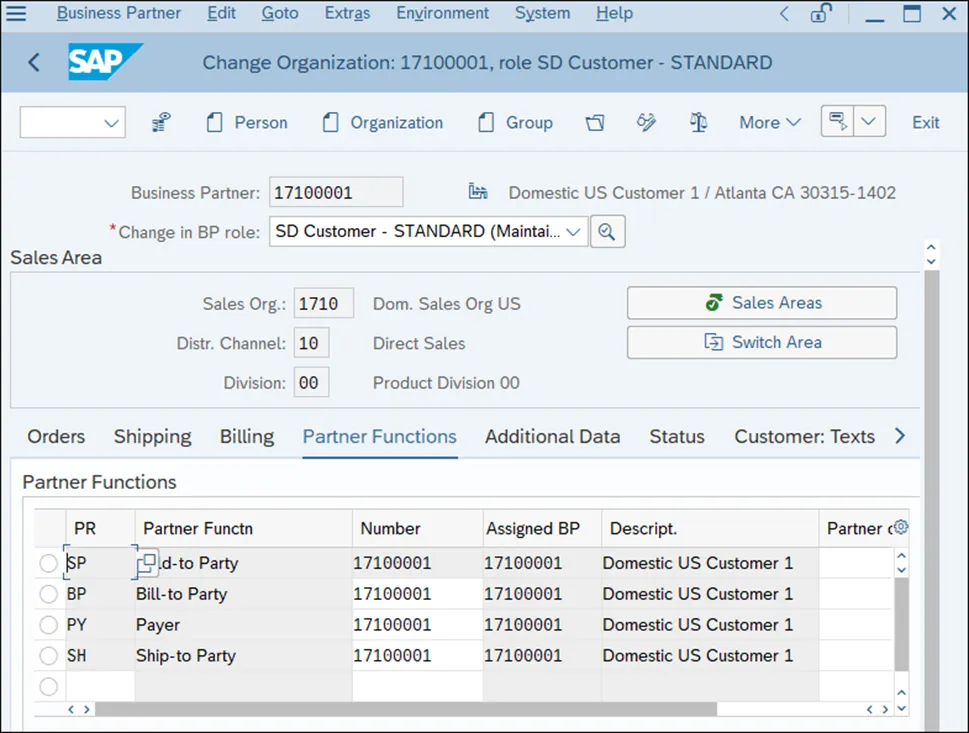This screenshot has height=733, width=969.
Task: Click the Switch Area button
Action: click(x=762, y=342)
